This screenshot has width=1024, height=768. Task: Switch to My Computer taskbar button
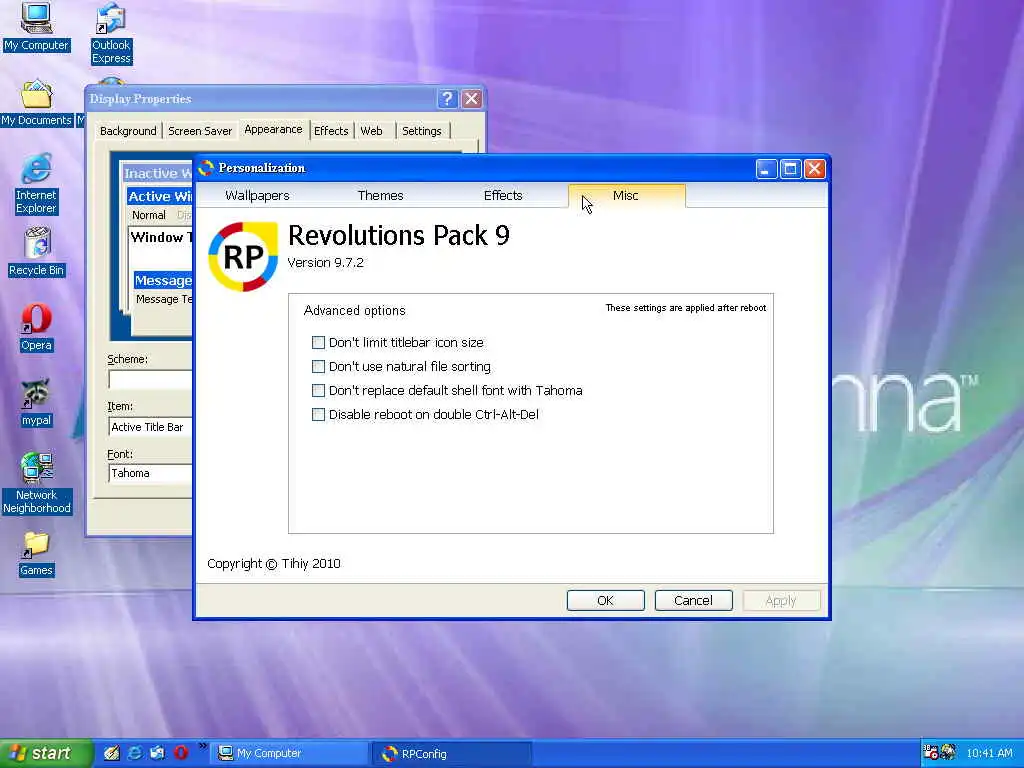click(287, 753)
